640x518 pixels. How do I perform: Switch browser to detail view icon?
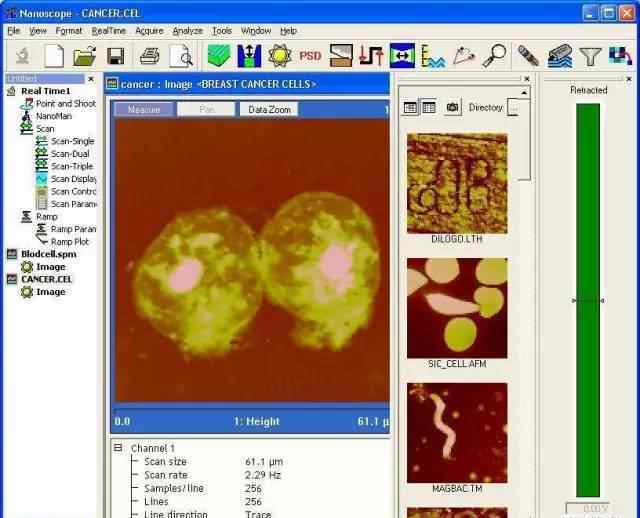(x=429, y=108)
